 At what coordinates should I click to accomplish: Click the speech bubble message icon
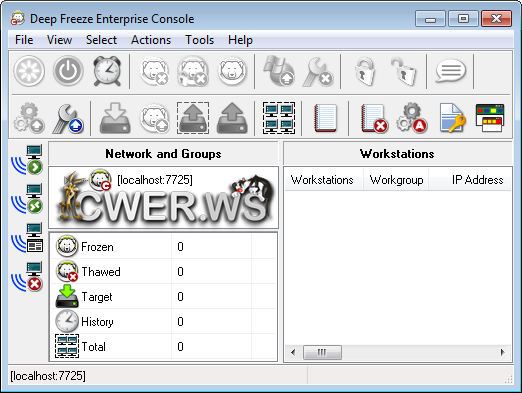click(450, 71)
